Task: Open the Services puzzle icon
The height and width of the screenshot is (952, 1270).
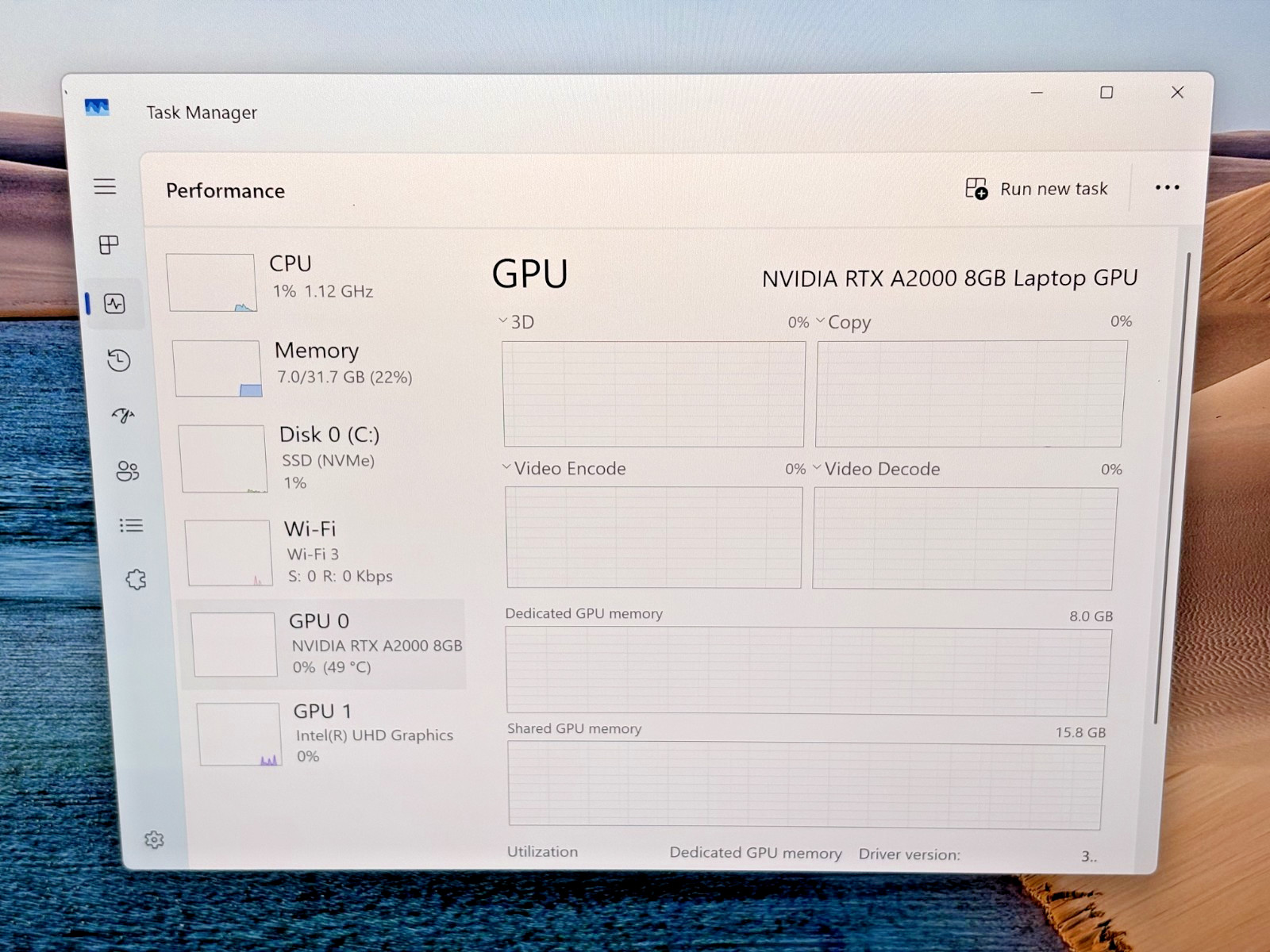Action: coord(136,580)
